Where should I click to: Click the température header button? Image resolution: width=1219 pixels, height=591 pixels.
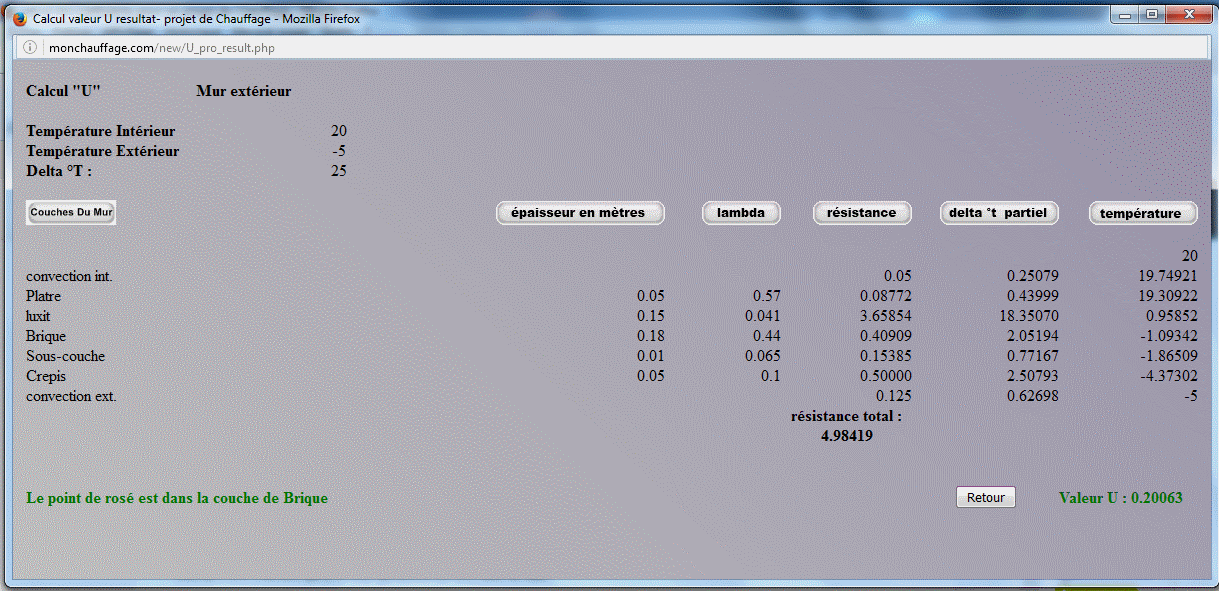click(x=1142, y=213)
